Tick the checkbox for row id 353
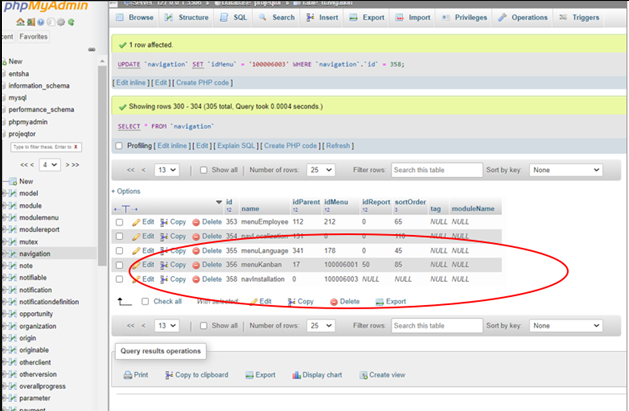The width and height of the screenshot is (629, 411). tap(120, 222)
